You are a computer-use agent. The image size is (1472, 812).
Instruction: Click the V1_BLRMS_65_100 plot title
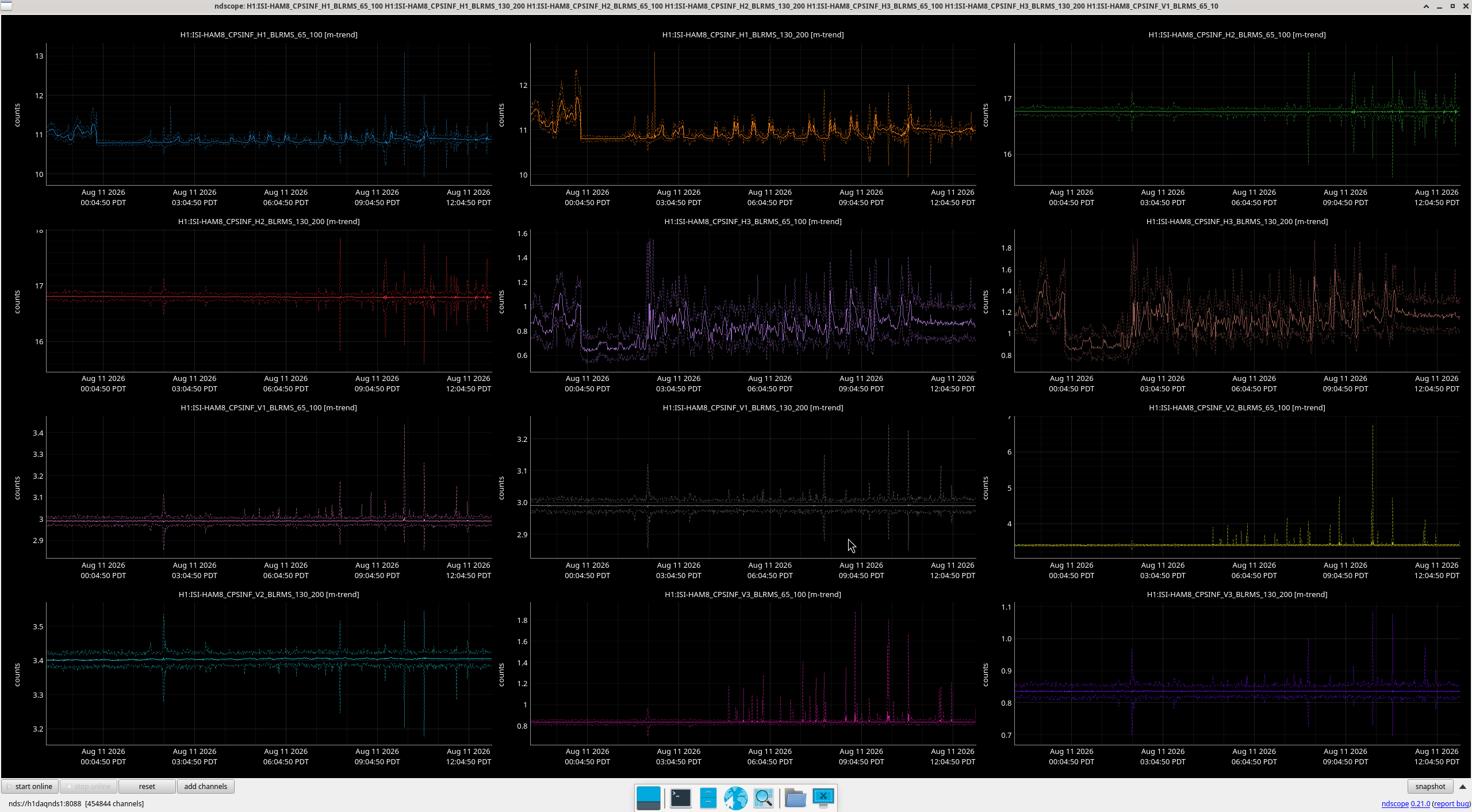[x=269, y=407]
